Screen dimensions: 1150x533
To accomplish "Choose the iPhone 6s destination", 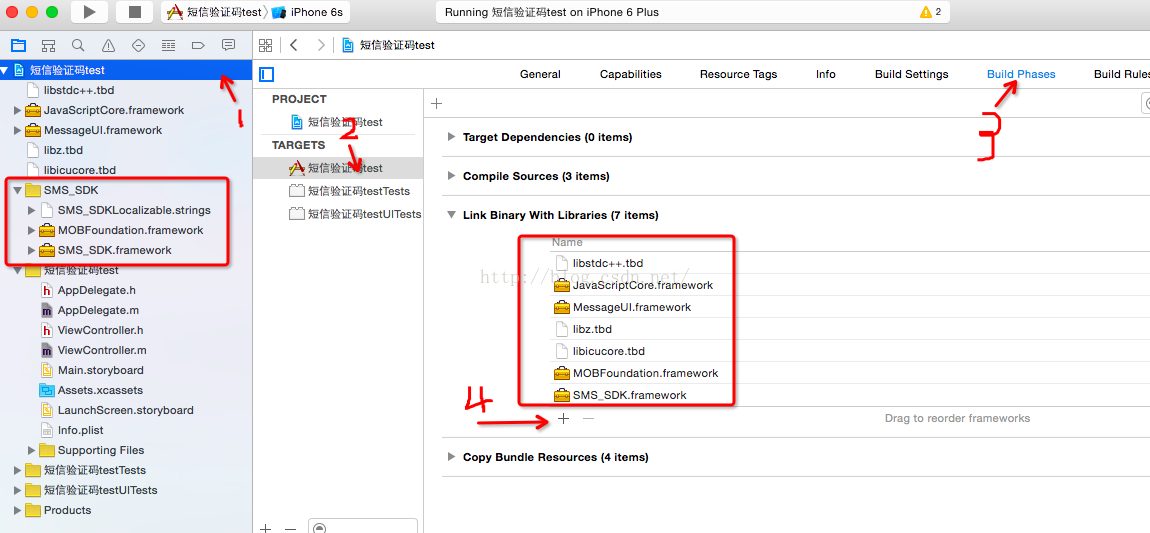I will pyautogui.click(x=308, y=12).
